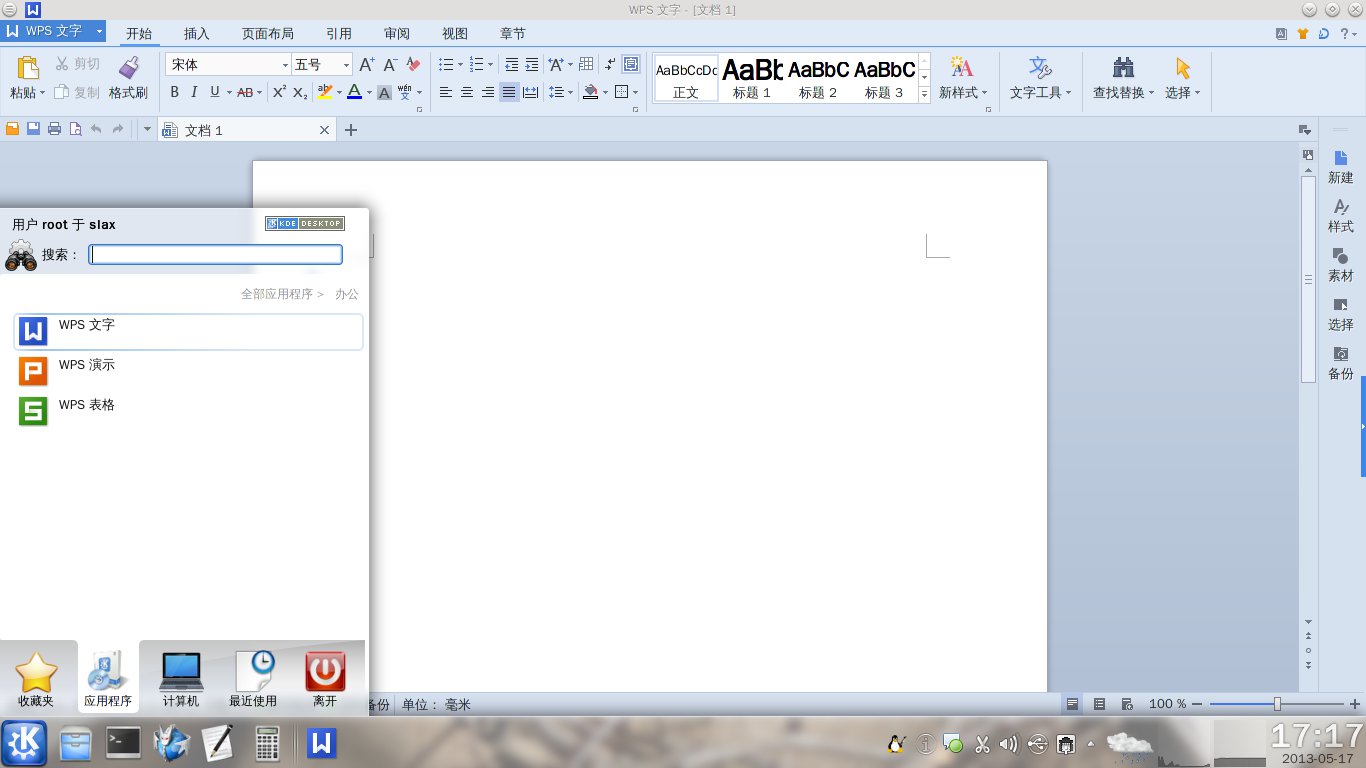Open the folder icon in quick access bar
Viewport: 1366px width, 768px height.
click(13, 129)
